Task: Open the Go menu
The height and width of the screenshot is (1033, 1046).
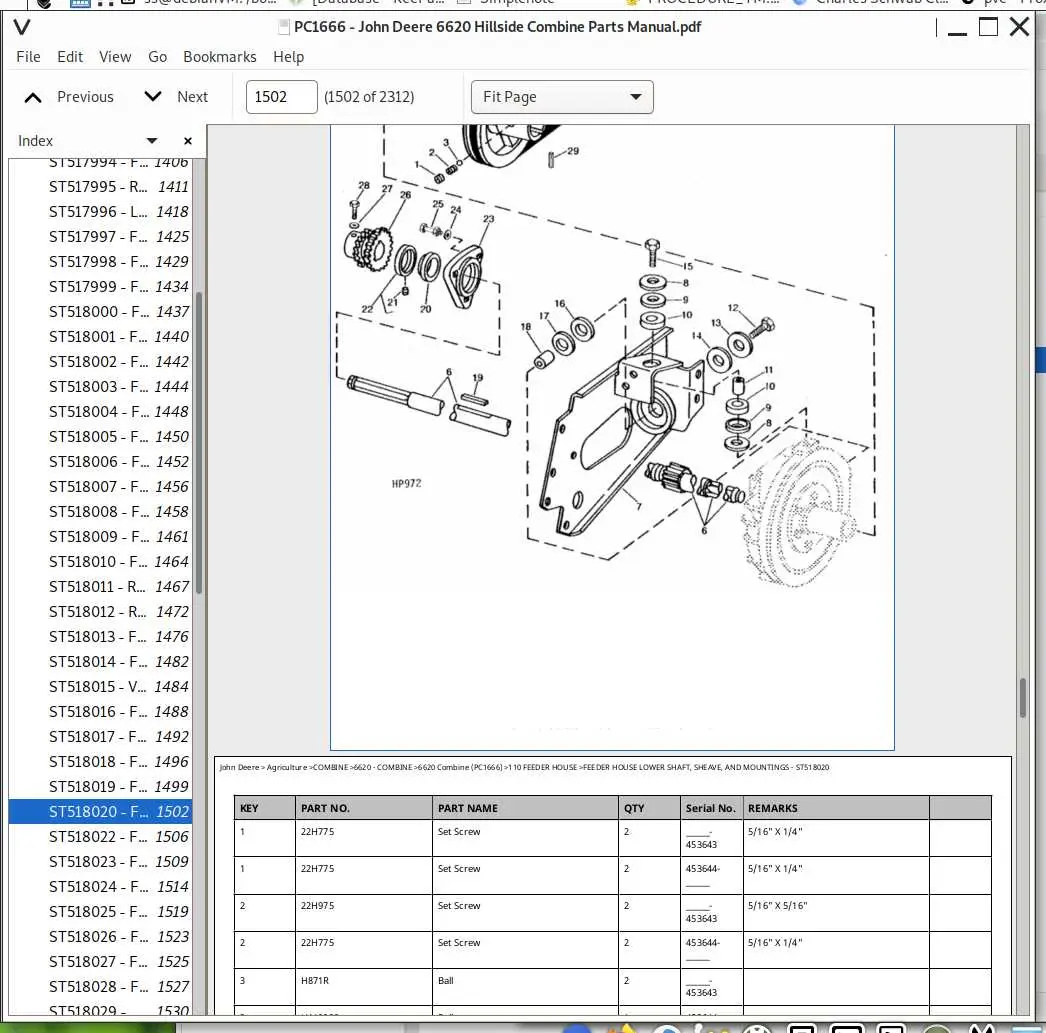Action: pyautogui.click(x=157, y=57)
